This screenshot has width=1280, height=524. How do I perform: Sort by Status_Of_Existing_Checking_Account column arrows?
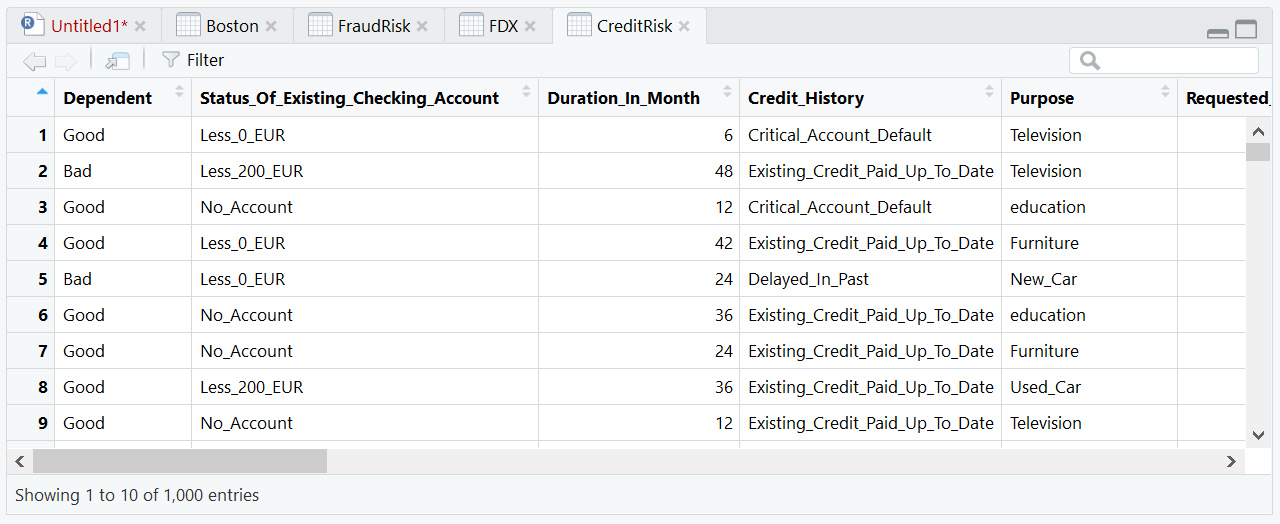pos(526,92)
